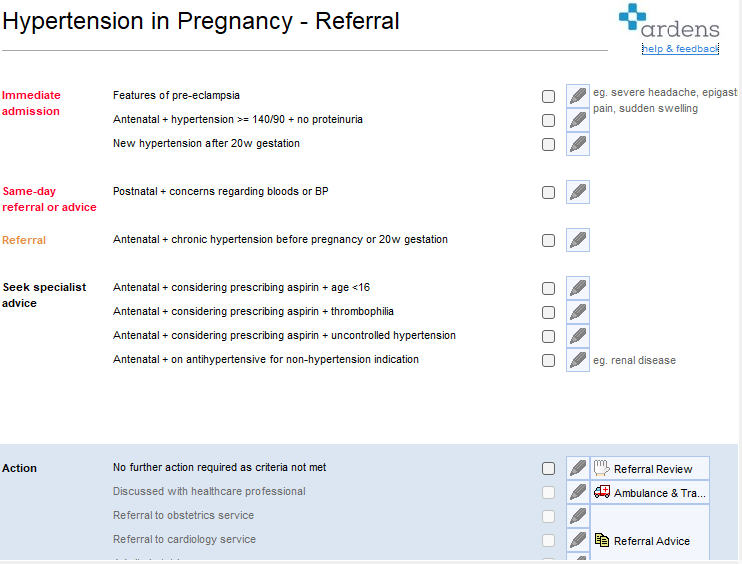Click pencil icon for Postnatal concerns row
Image resolution: width=742 pixels, height=564 pixels.
point(577,192)
